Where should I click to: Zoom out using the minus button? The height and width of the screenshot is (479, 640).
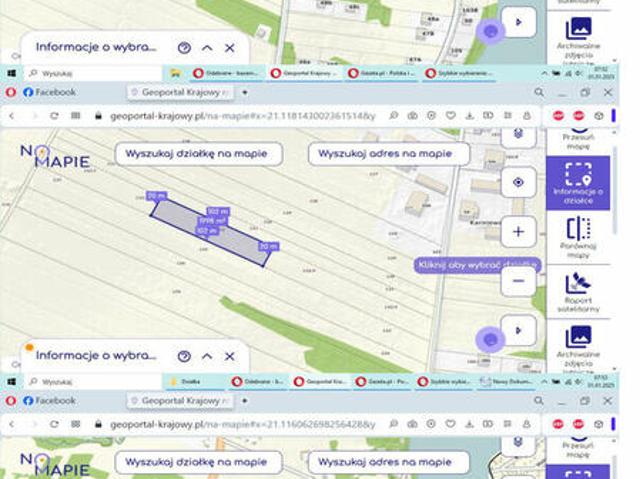coord(518,281)
